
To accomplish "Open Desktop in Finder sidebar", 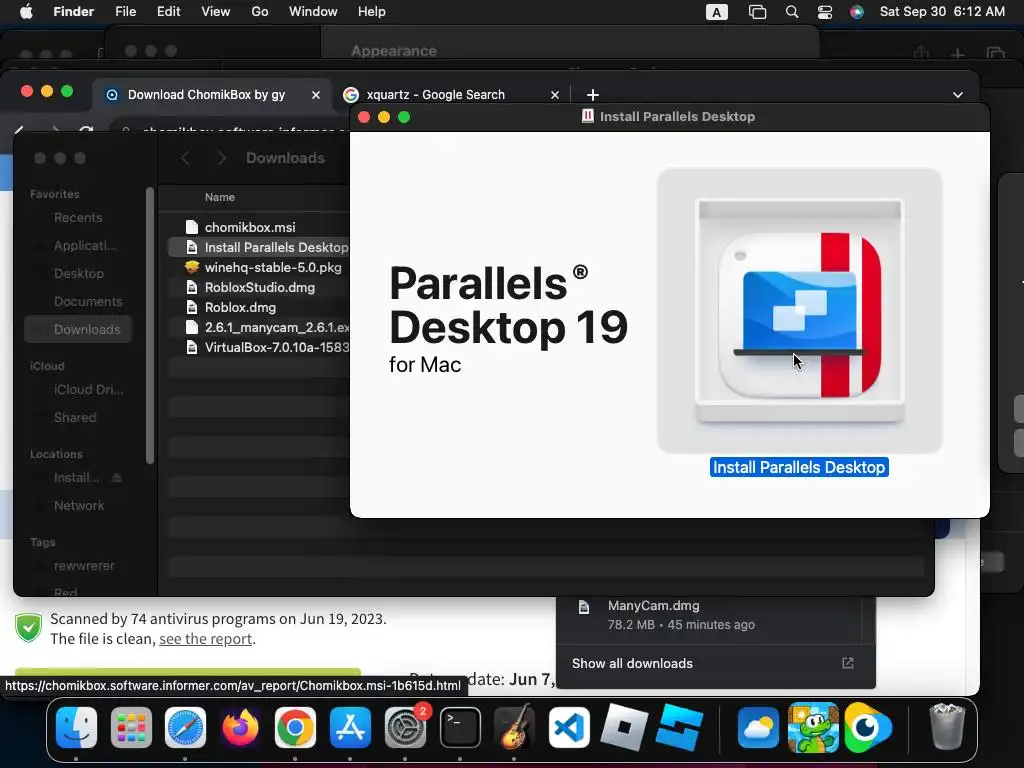I will 78,274.
